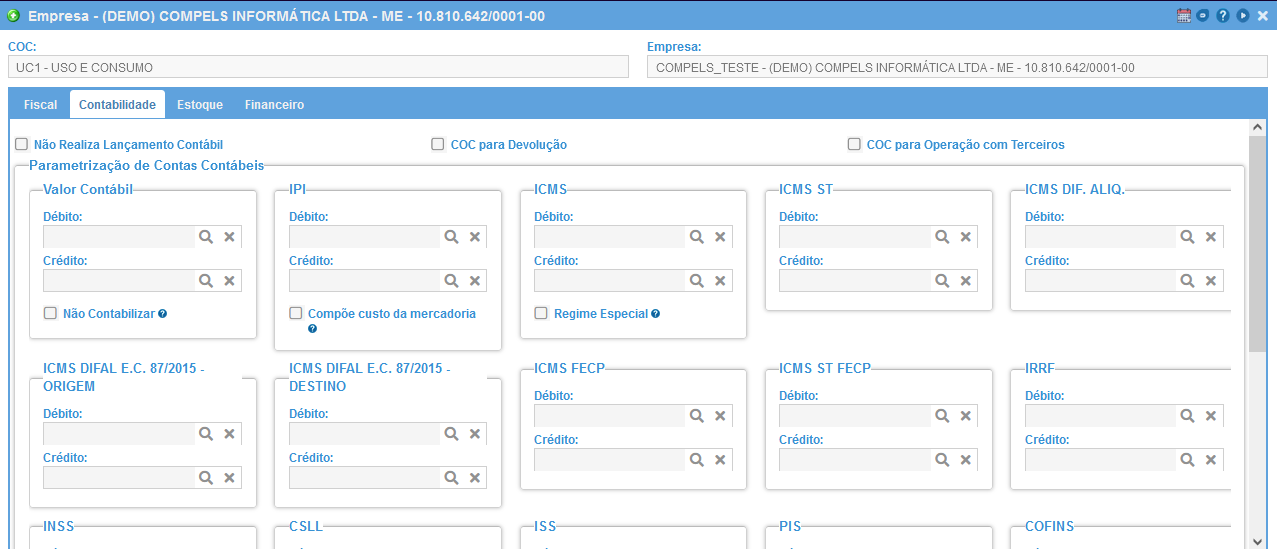The width and height of the screenshot is (1277, 549).
Task: Search account for ICMS Crédito
Action: (696, 281)
